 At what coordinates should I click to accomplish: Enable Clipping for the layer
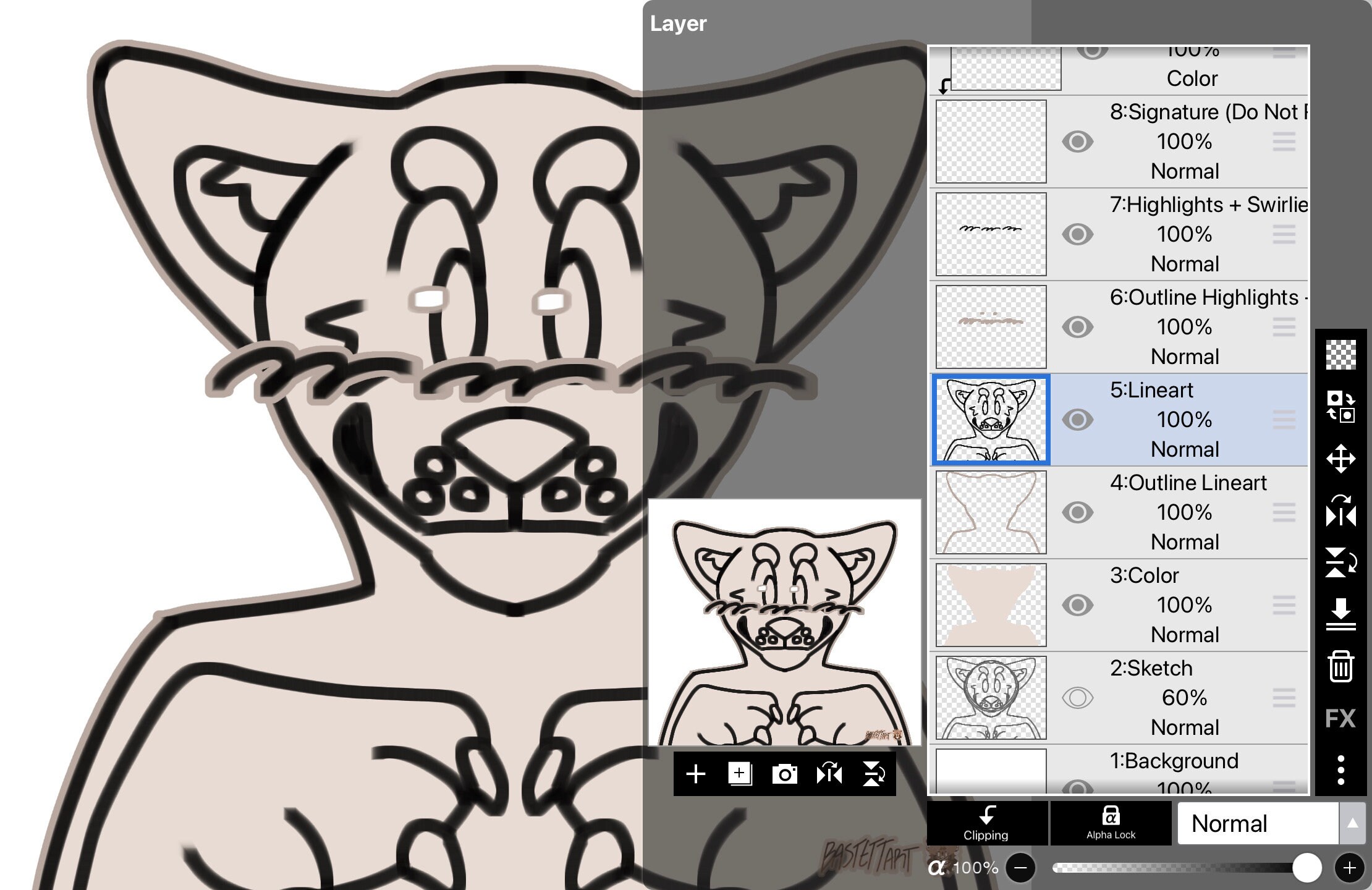point(987,823)
